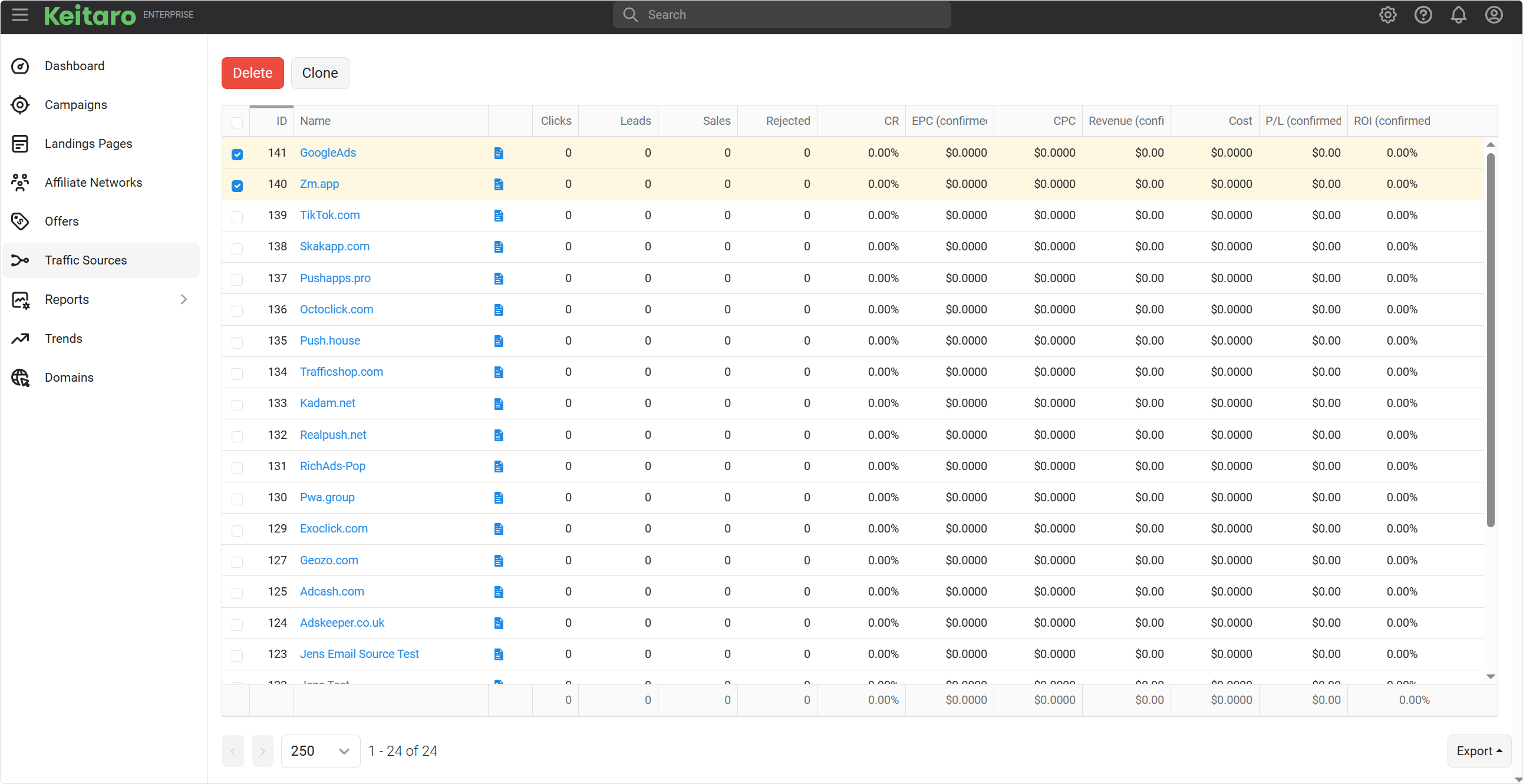This screenshot has width=1523, height=784.
Task: Go to the next page arrow
Action: click(x=262, y=751)
